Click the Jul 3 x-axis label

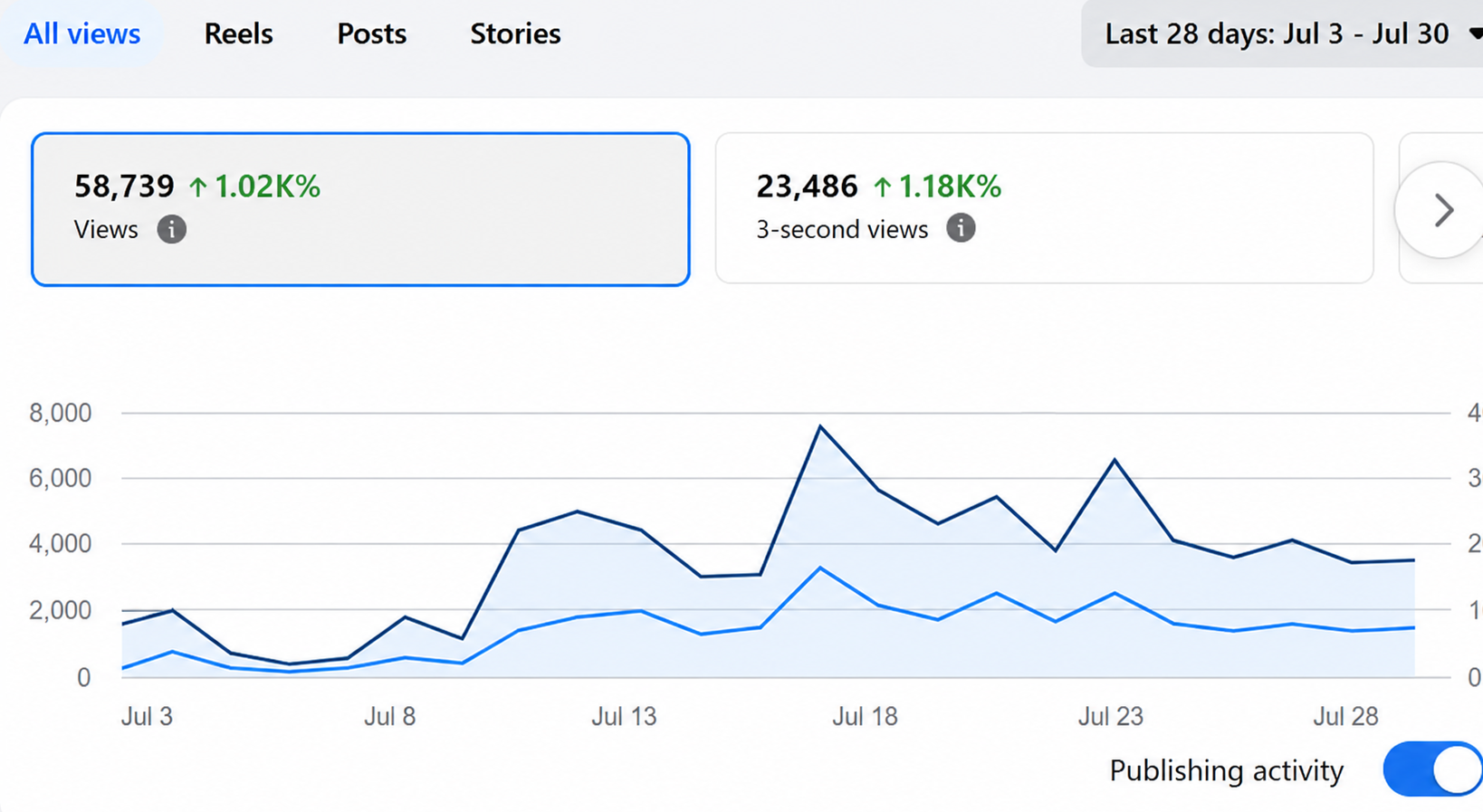pyautogui.click(x=147, y=716)
